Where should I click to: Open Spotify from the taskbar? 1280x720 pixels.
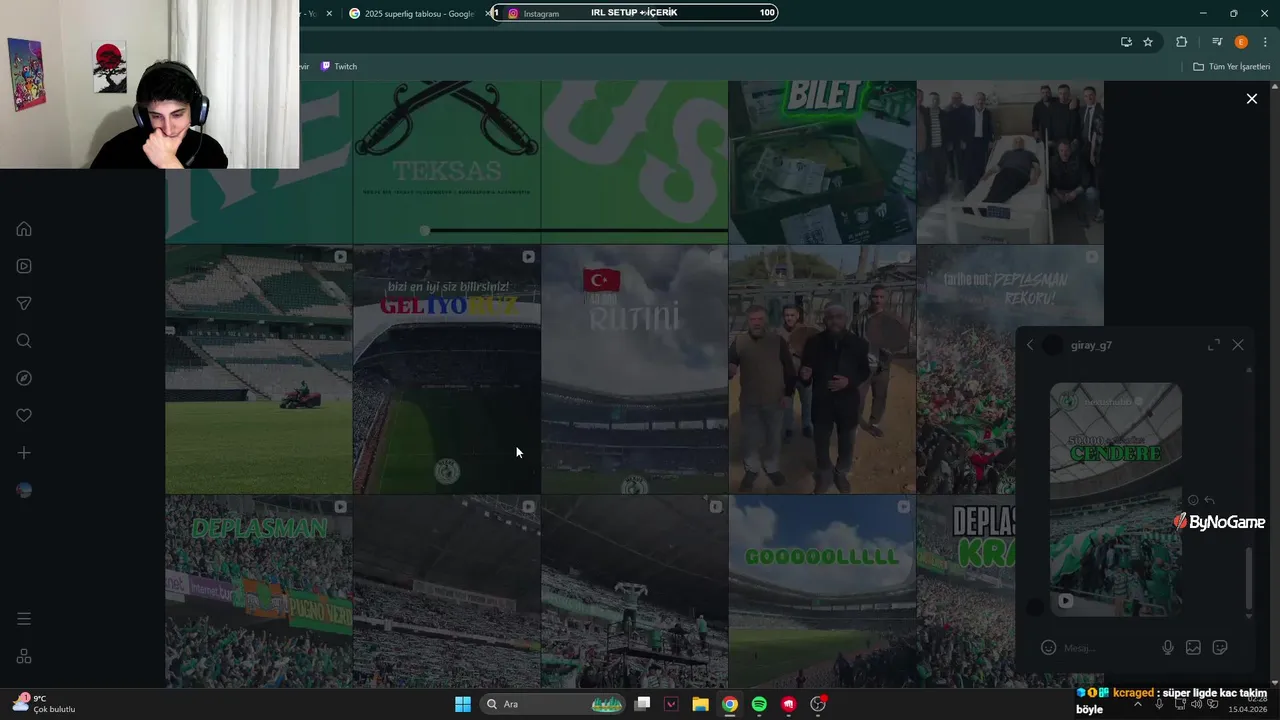(x=759, y=704)
